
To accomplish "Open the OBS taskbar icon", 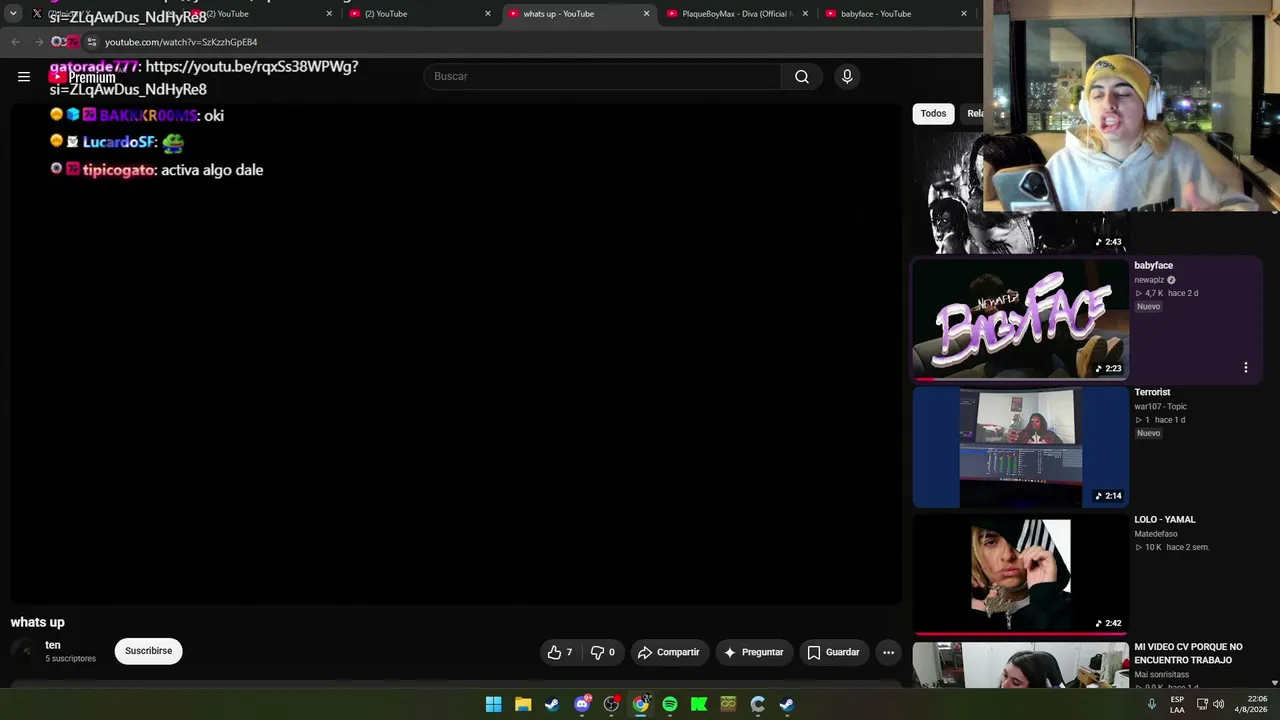I will click(x=611, y=704).
